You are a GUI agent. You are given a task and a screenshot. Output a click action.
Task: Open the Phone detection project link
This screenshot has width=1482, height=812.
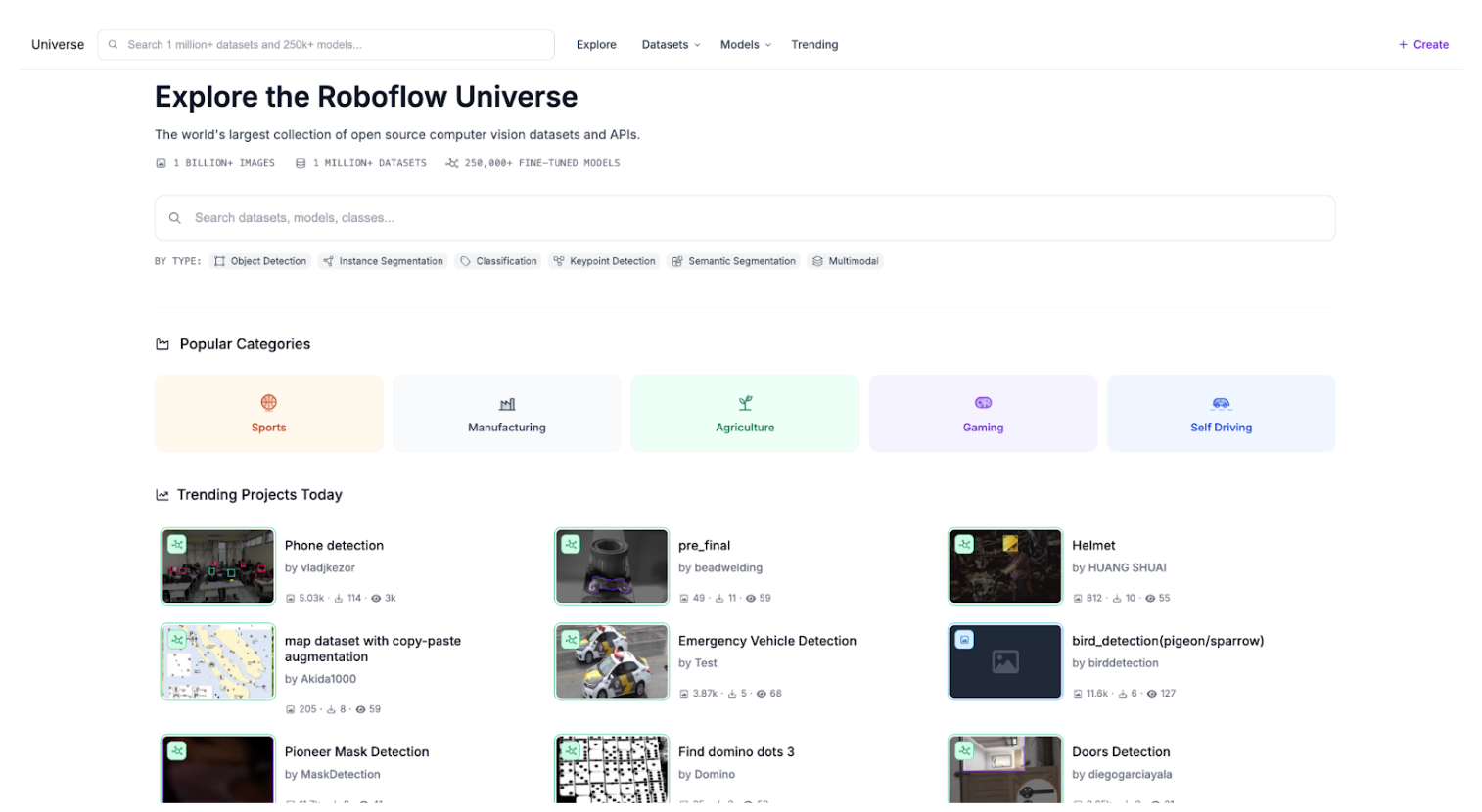[x=334, y=546]
